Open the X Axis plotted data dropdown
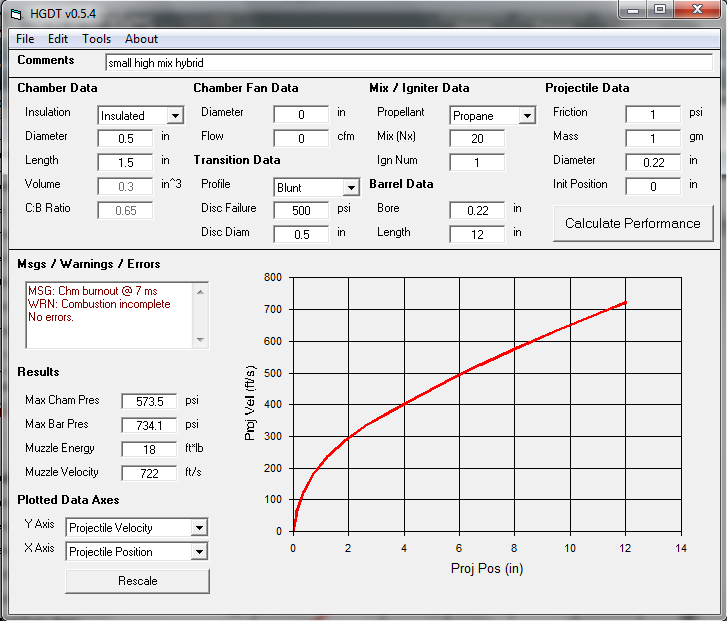This screenshot has width=727, height=621. (x=199, y=552)
